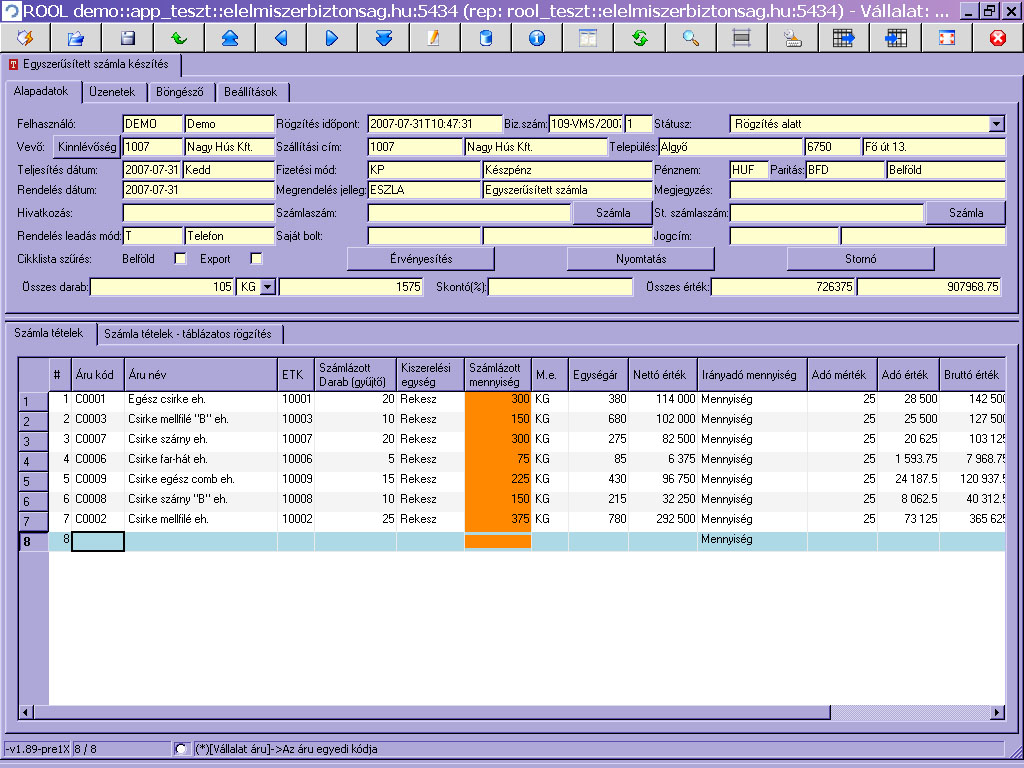Toggle the Export checkbox
This screenshot has height=768, width=1024.
(x=256, y=259)
